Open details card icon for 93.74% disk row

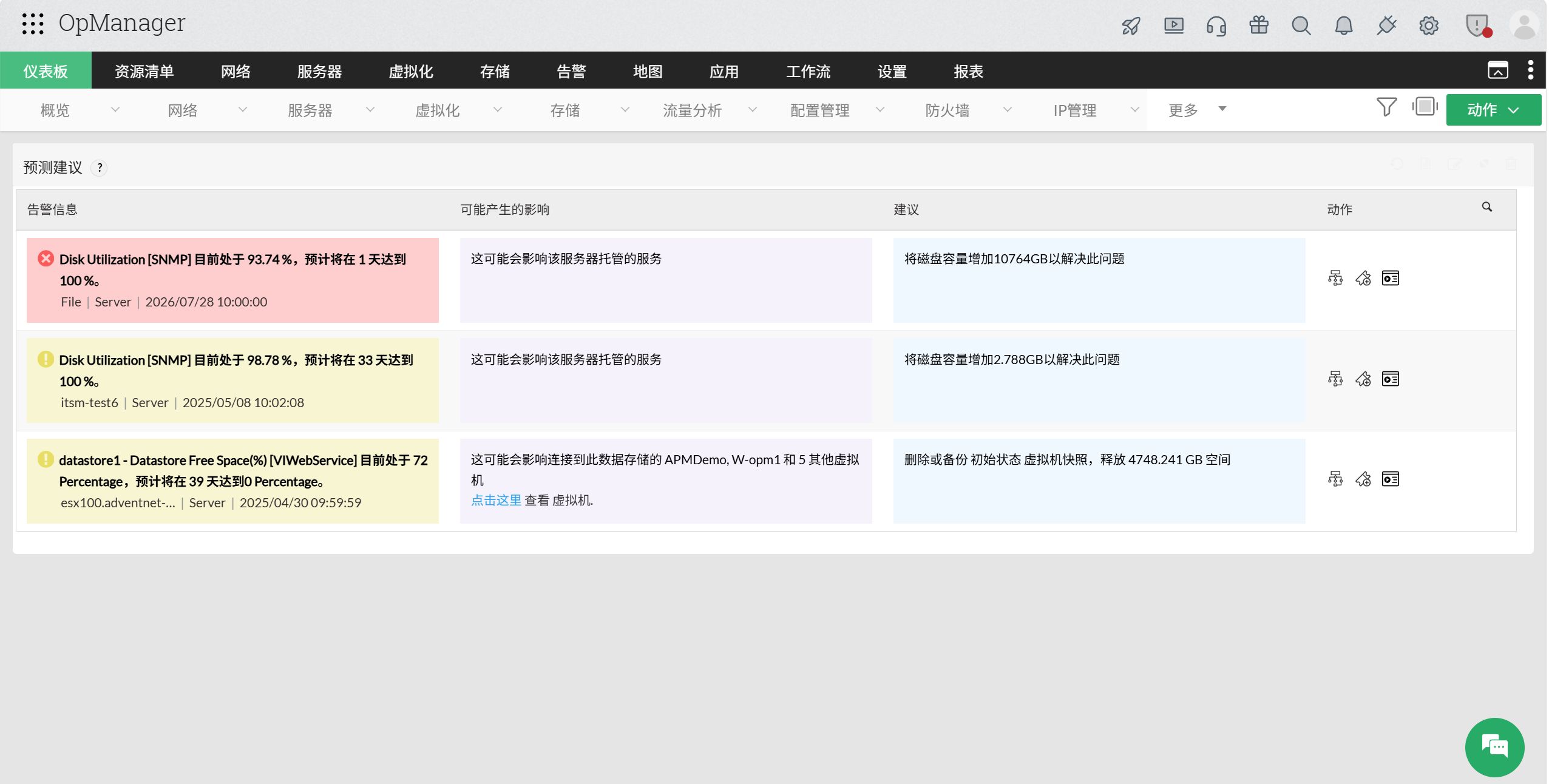1390,278
